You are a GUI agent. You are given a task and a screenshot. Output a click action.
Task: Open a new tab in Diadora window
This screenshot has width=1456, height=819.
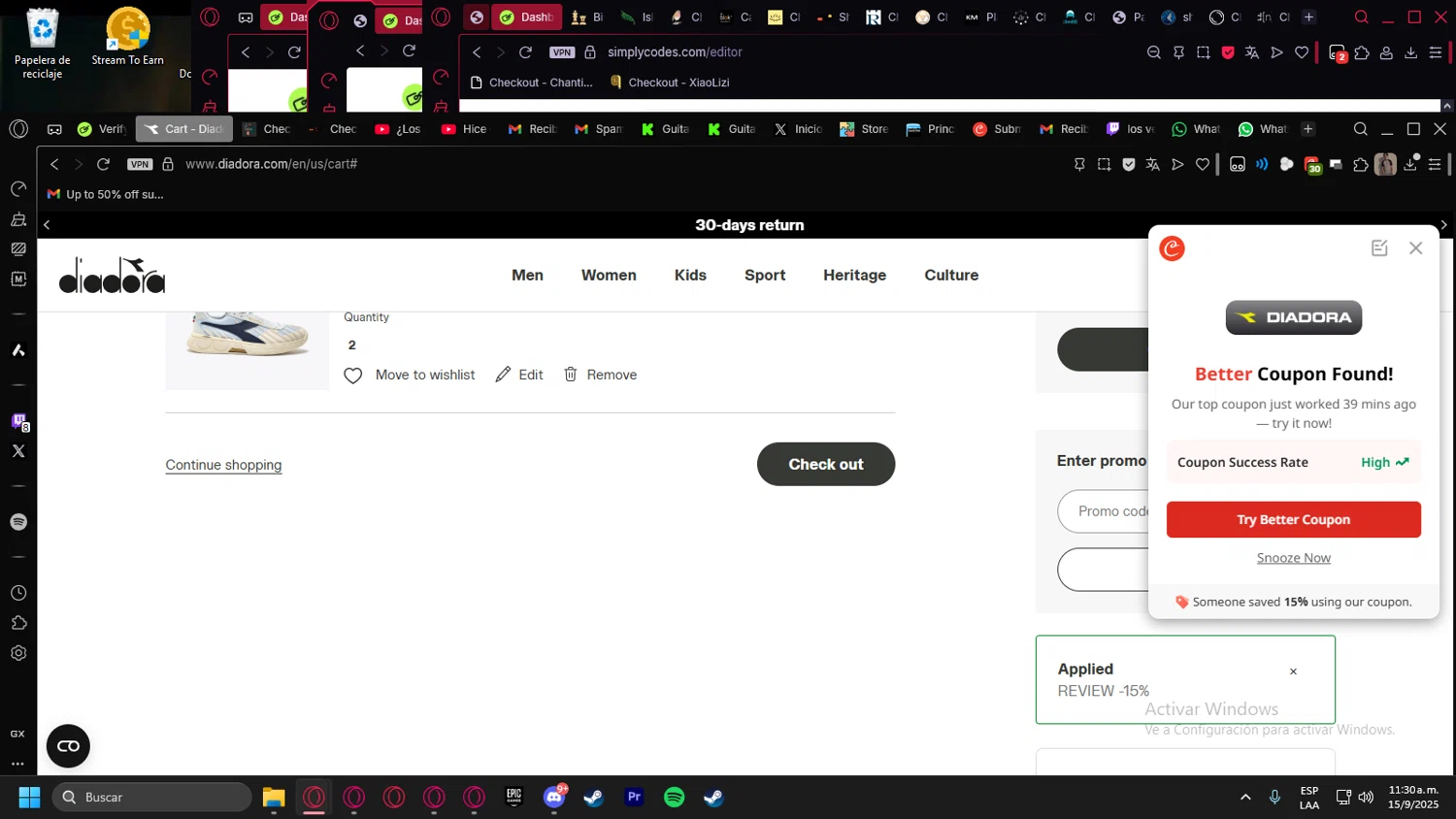coord(1307,129)
